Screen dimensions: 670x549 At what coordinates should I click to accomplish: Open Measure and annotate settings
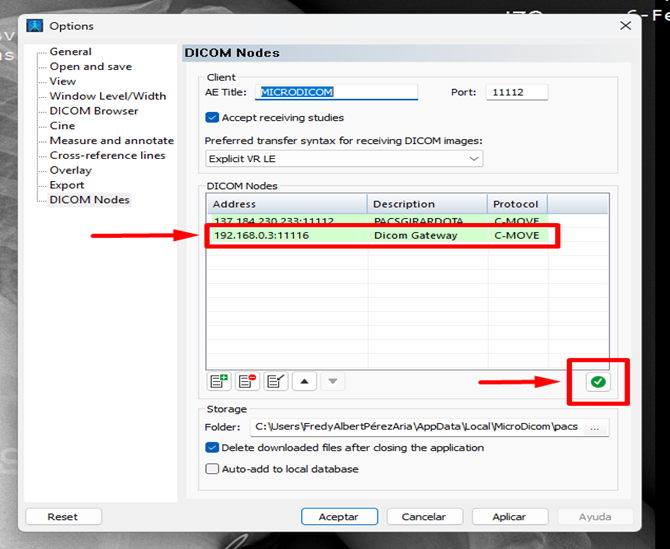tap(111, 141)
